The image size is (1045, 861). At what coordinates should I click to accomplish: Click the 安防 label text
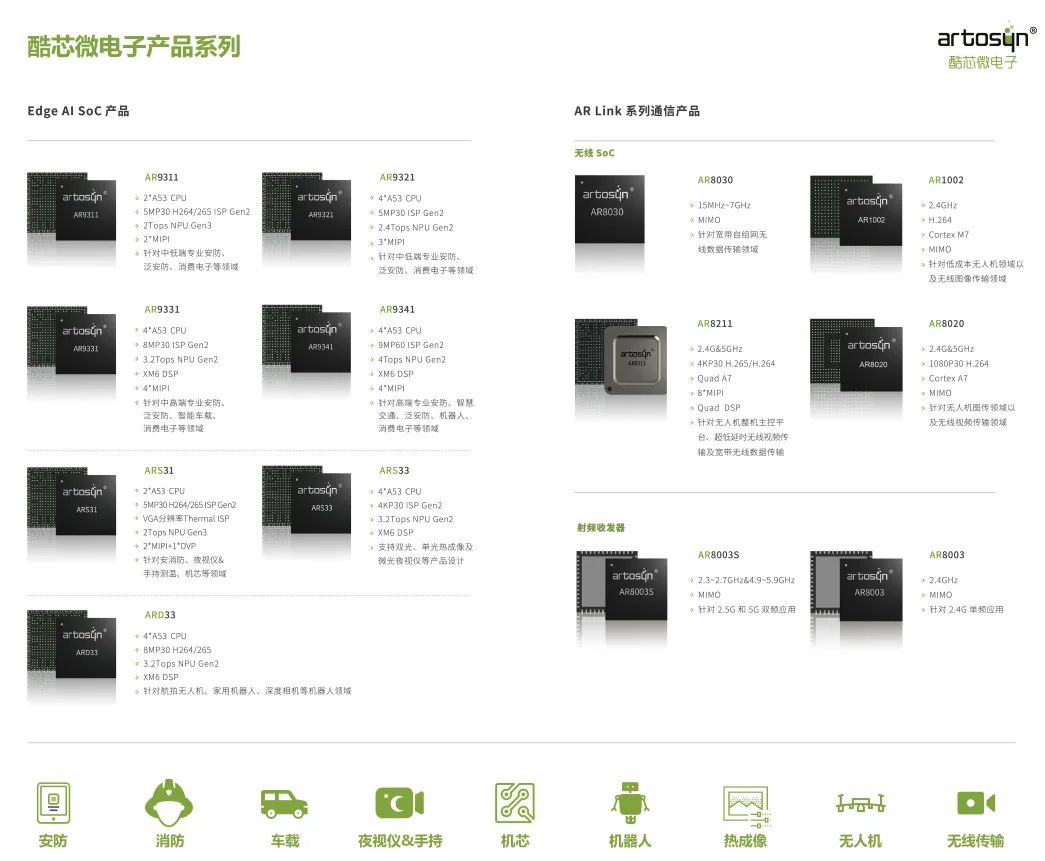click(x=53, y=841)
